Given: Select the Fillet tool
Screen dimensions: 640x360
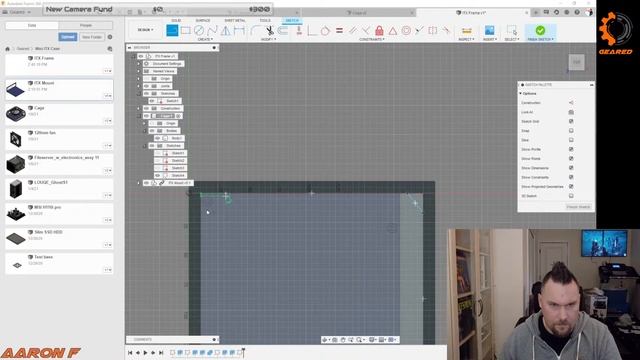Looking at the screenshot, I should click(x=255, y=30).
